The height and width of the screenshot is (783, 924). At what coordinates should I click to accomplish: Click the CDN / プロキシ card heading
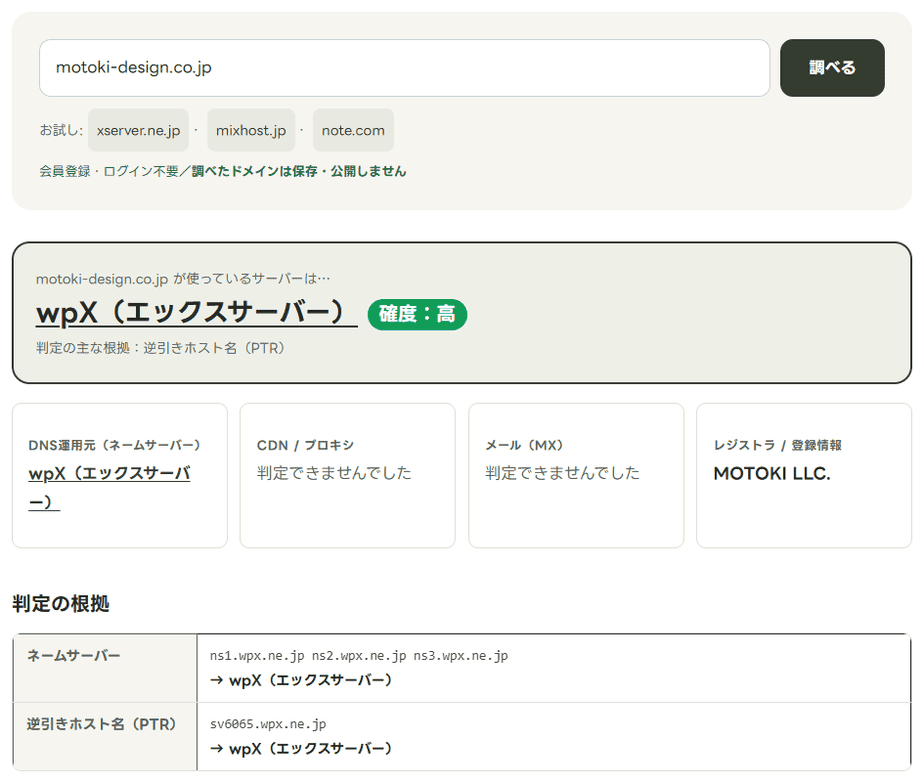(305, 445)
